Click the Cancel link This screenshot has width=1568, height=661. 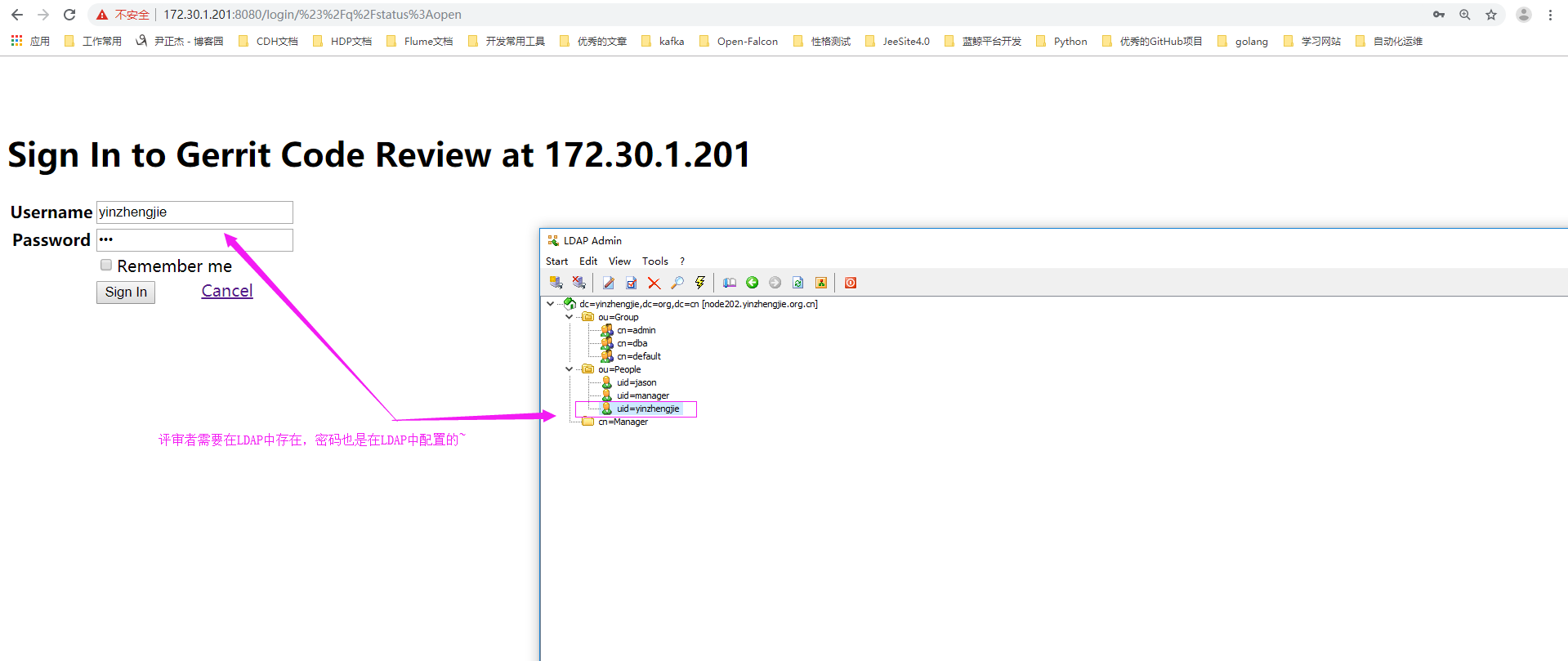click(x=227, y=291)
